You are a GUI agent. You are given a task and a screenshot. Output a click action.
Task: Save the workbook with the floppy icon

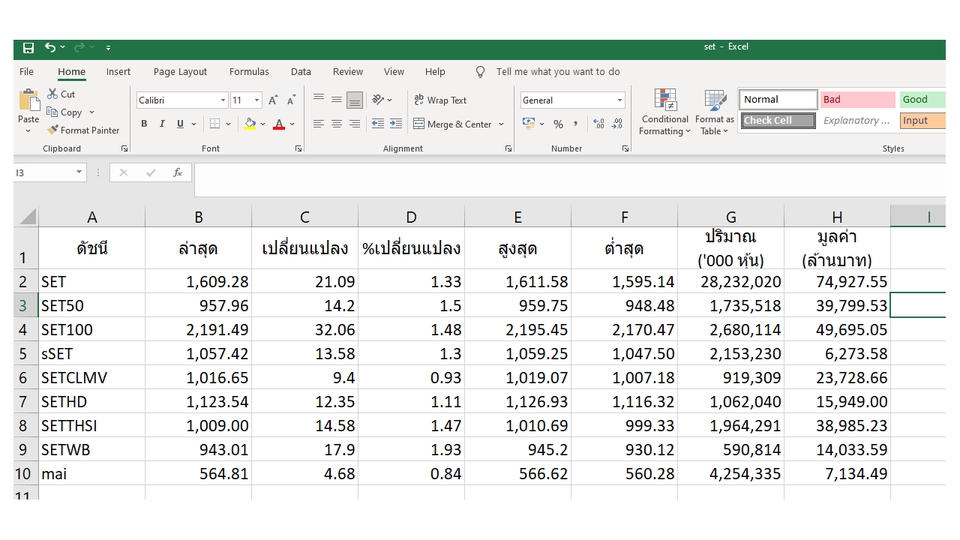pyautogui.click(x=28, y=47)
